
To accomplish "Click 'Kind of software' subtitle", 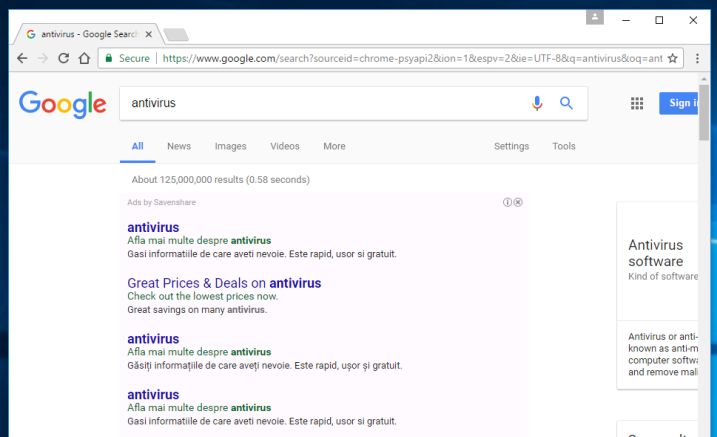I will click(x=663, y=276).
